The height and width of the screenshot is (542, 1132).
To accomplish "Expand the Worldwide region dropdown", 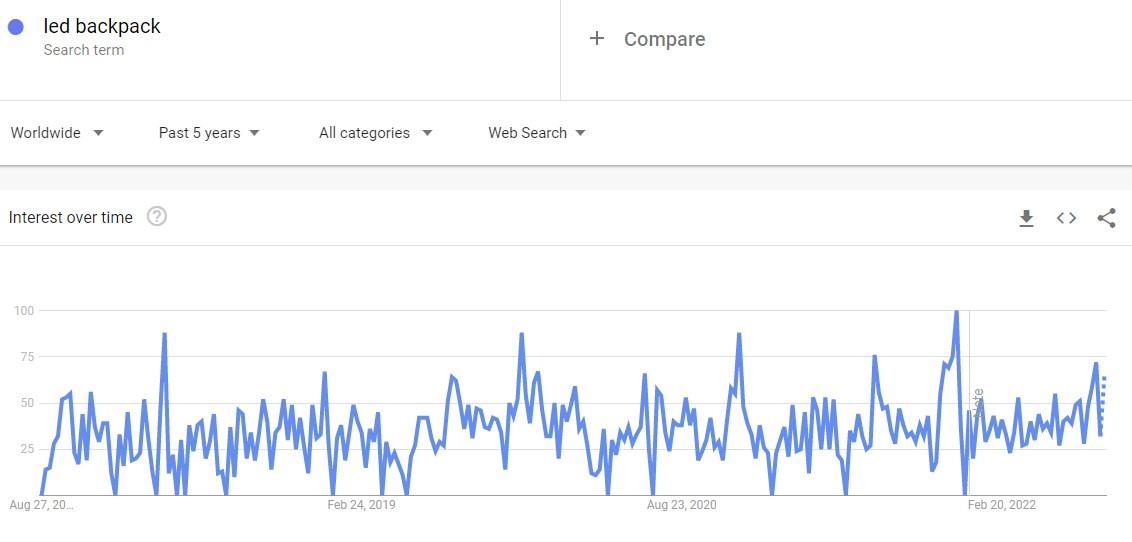I will 57,133.
